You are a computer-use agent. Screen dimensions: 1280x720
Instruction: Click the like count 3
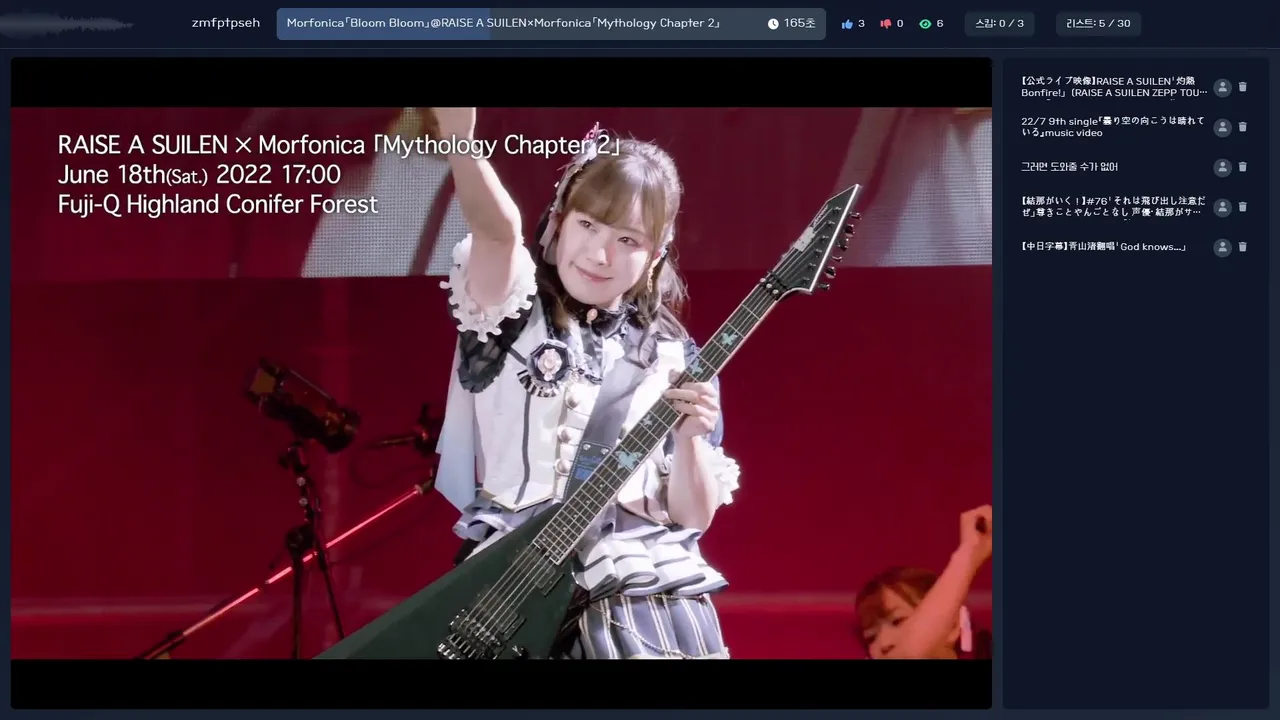point(861,24)
